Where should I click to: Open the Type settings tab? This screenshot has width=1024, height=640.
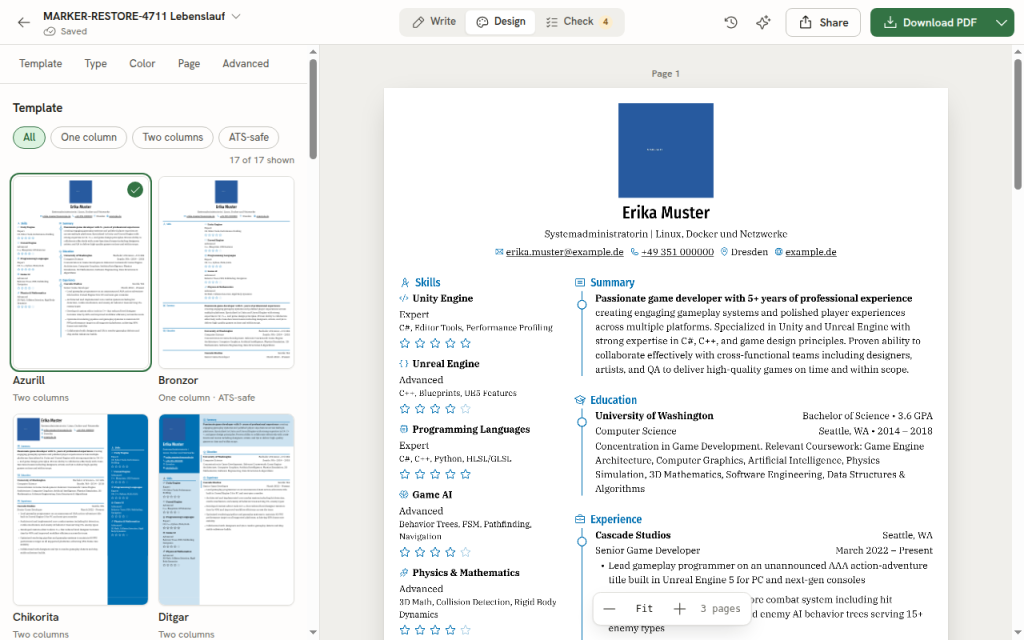click(95, 63)
